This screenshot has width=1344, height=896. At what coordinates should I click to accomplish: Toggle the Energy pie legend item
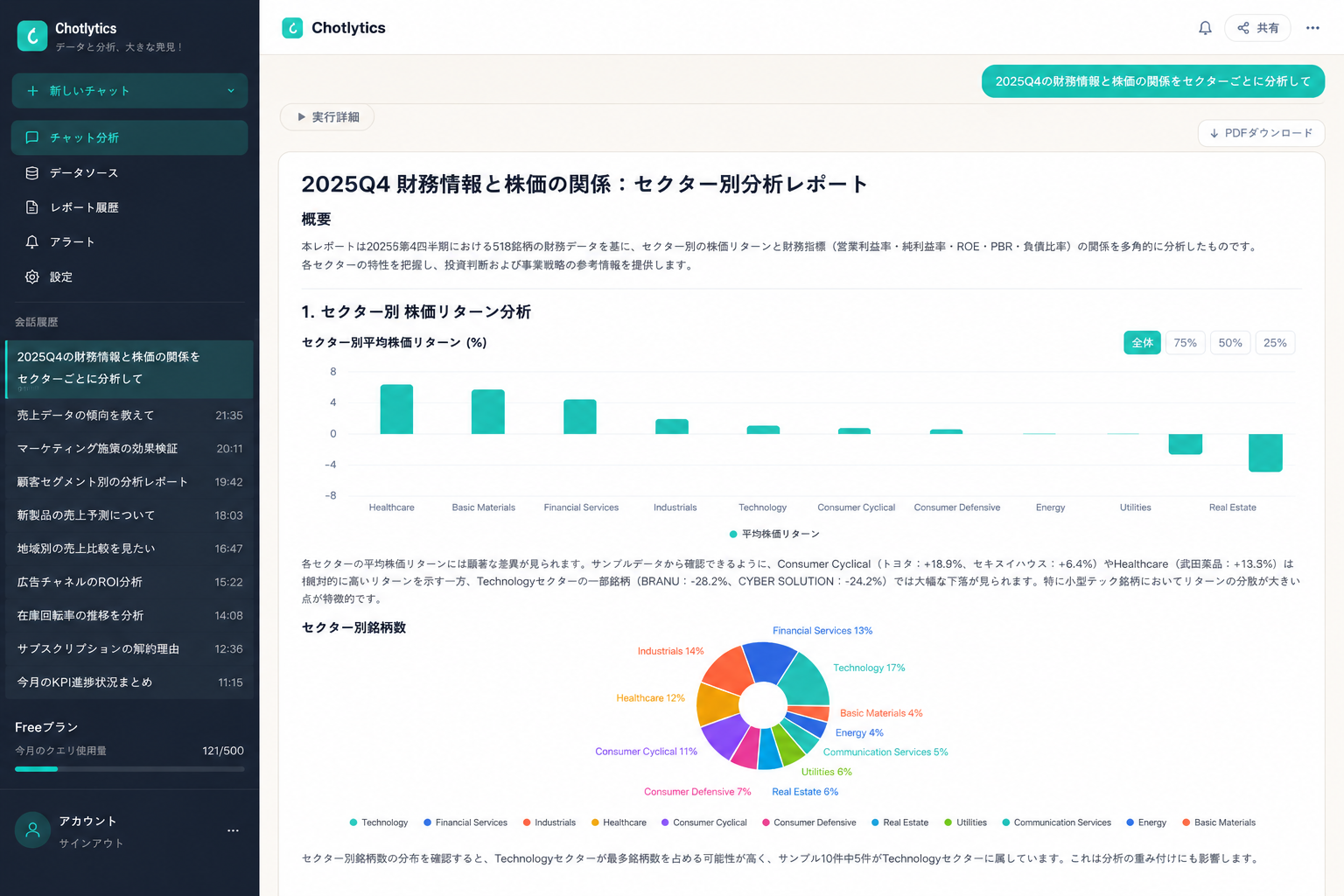click(x=1146, y=822)
